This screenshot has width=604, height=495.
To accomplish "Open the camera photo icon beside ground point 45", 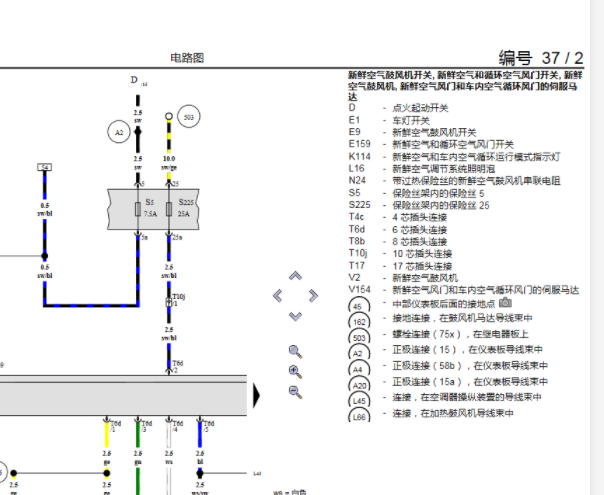I will [x=505, y=303].
